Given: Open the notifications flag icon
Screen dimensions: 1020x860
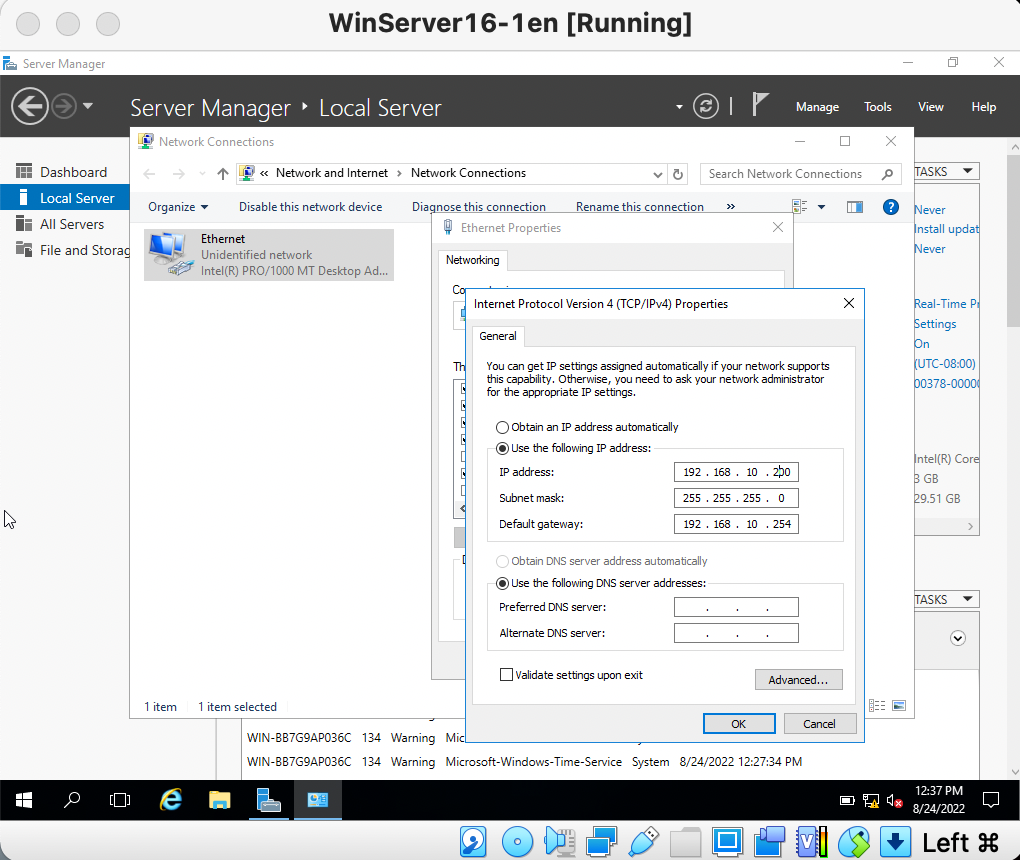Looking at the screenshot, I should coord(759,104).
